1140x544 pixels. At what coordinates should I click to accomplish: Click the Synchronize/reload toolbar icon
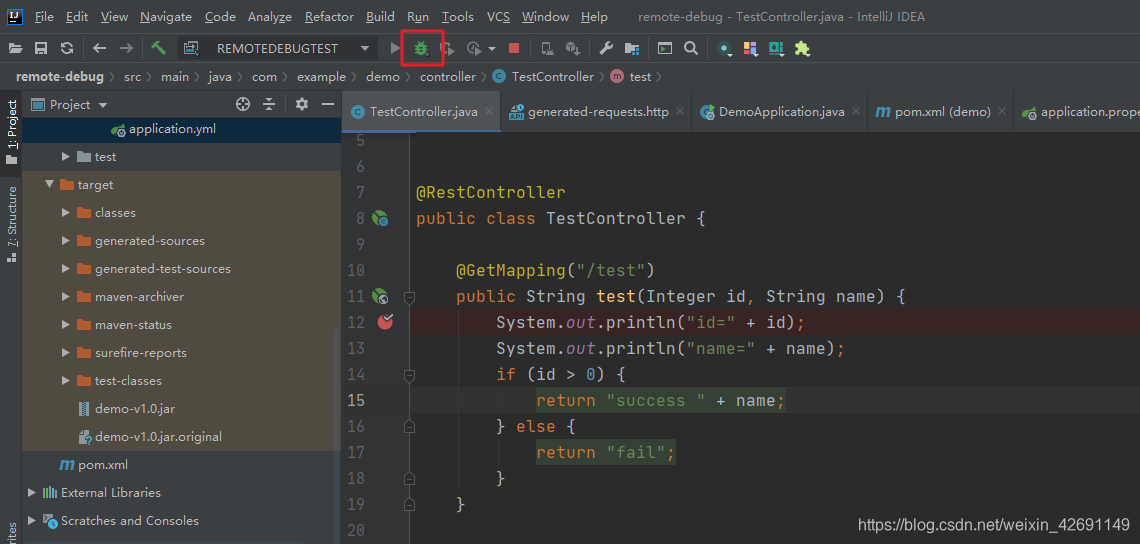pos(67,49)
